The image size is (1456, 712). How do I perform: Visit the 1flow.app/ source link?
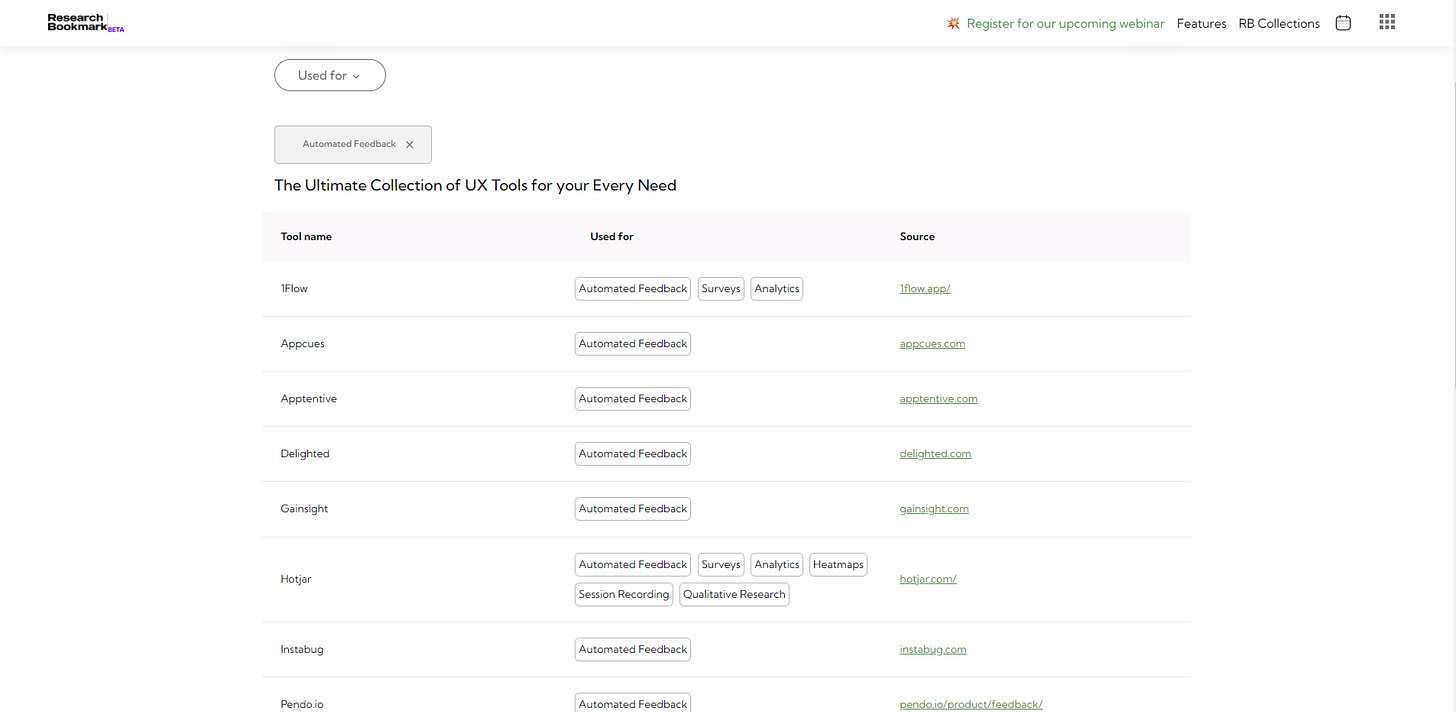pos(925,288)
